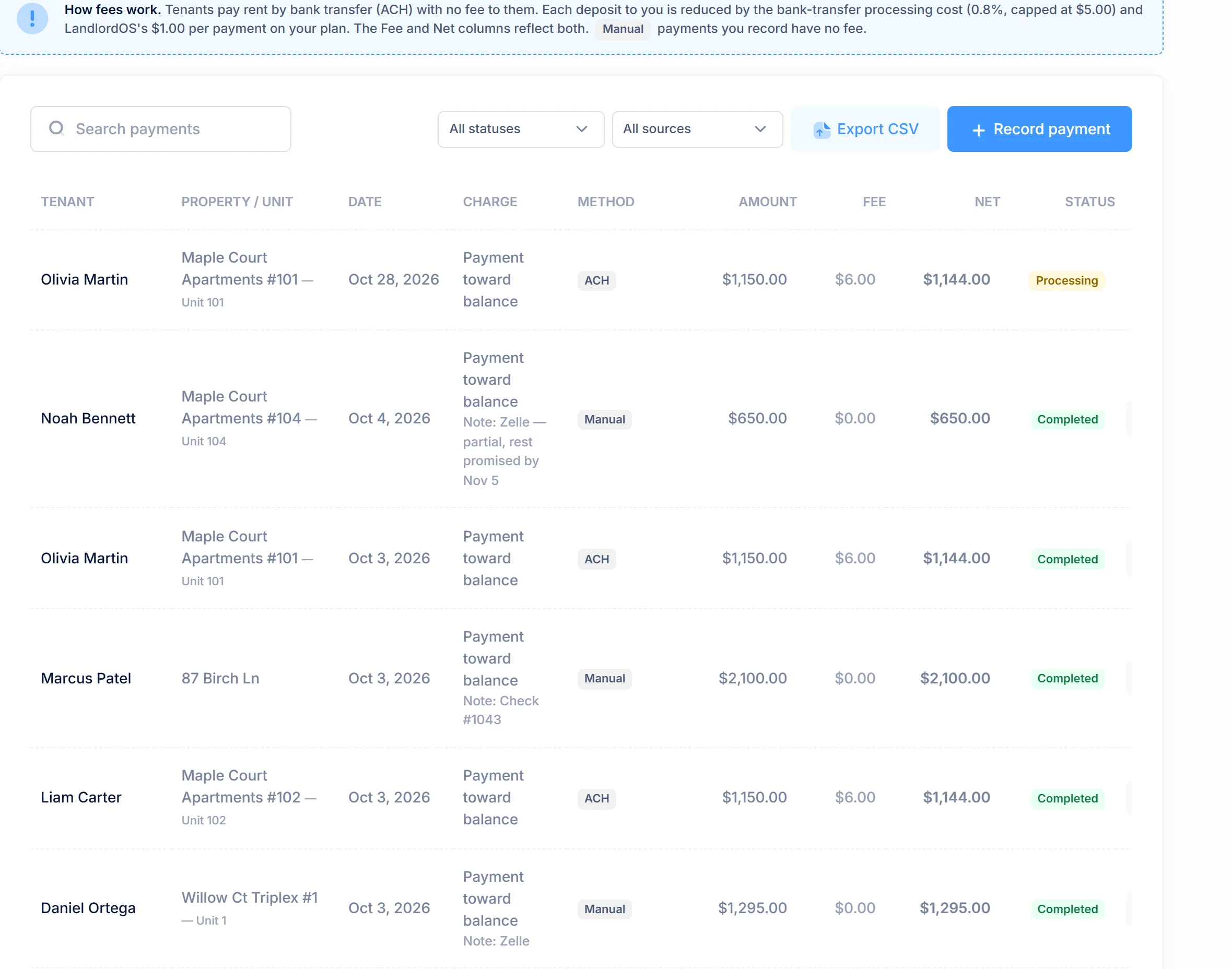Click the NET column header
Image resolution: width=1232 pixels, height=969 pixels.
(987, 202)
